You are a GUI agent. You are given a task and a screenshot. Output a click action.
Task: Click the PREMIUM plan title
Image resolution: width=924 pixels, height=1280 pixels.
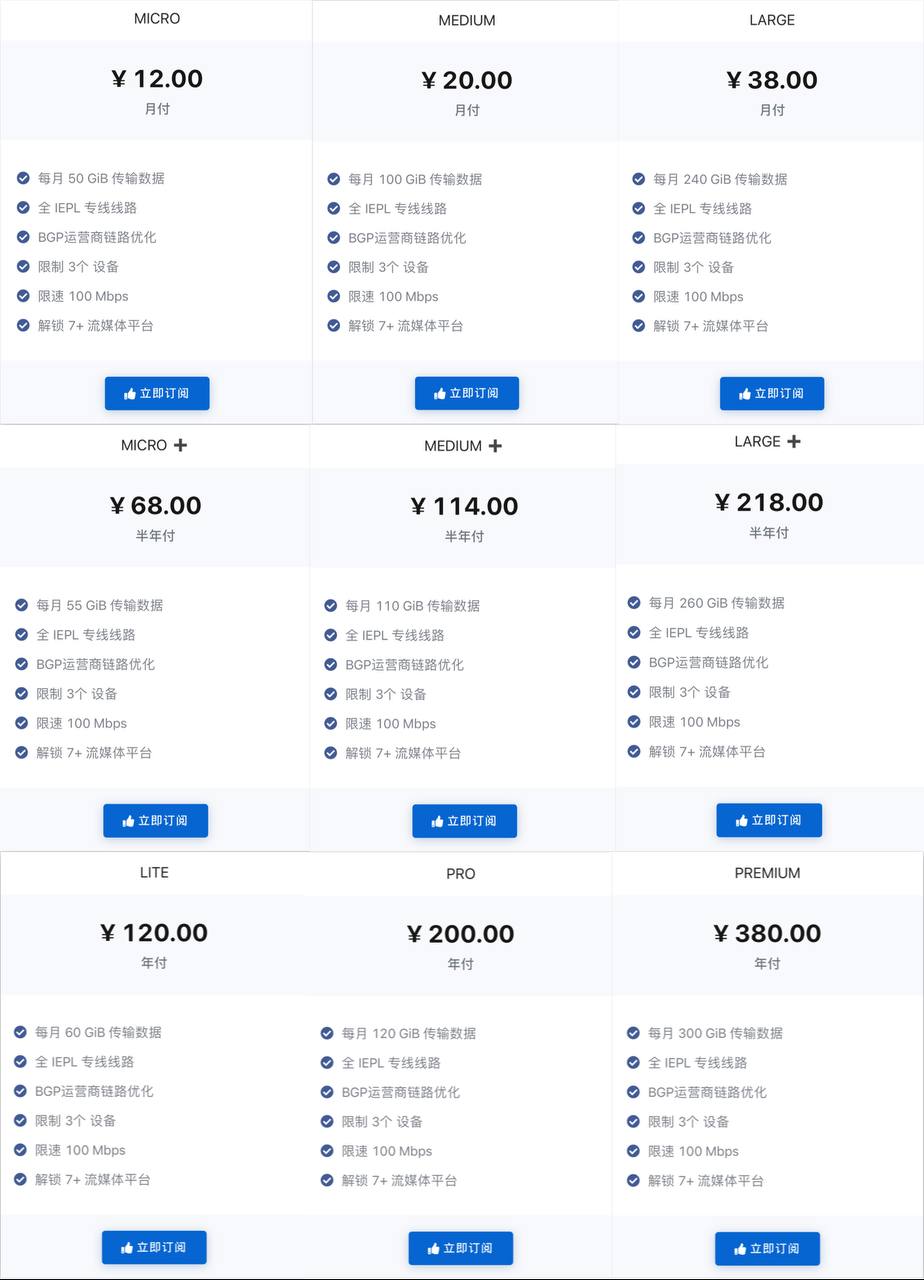pyautogui.click(x=767, y=873)
